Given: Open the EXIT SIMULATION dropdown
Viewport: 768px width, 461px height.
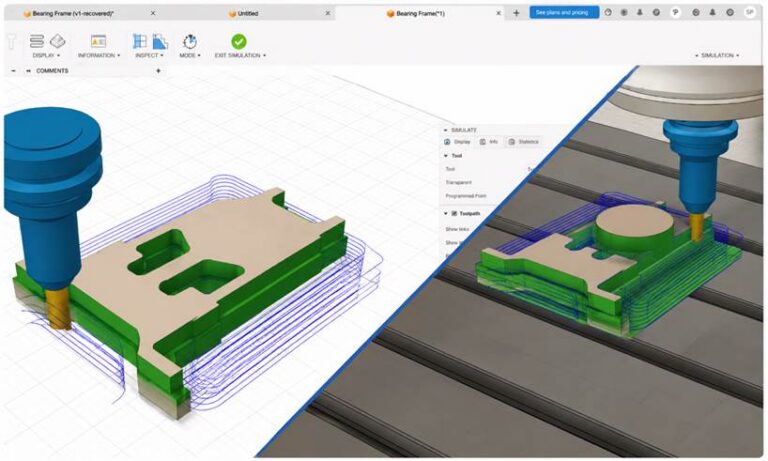Looking at the screenshot, I should click(x=240, y=55).
